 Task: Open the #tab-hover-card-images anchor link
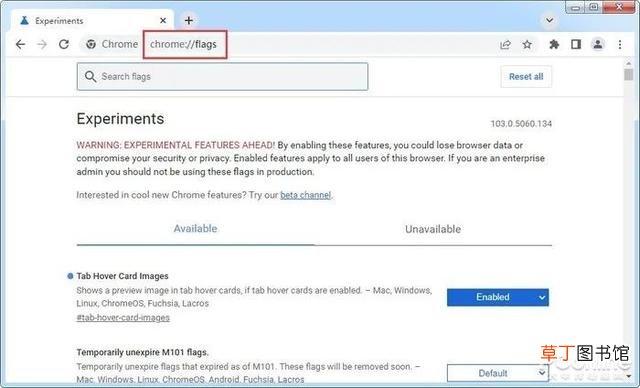pos(123,317)
